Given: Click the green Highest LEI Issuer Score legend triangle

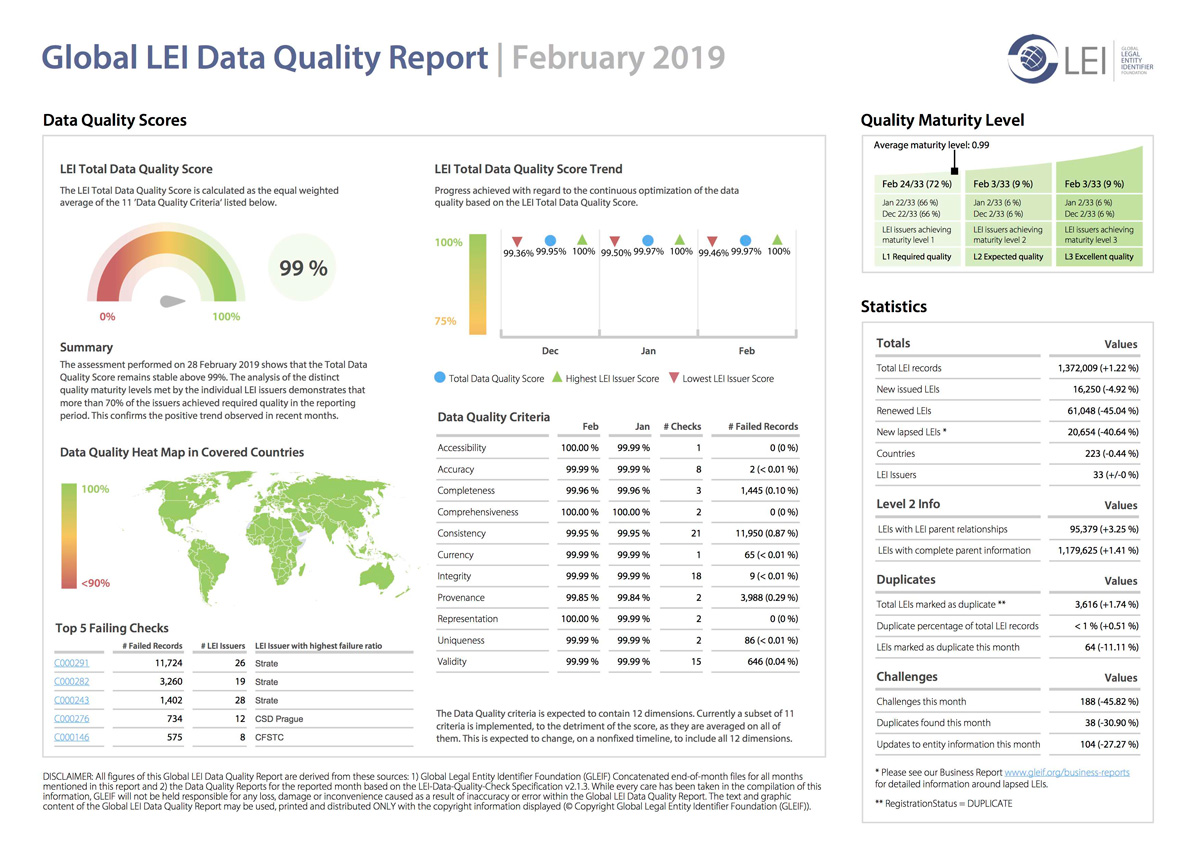Looking at the screenshot, I should pos(556,378).
